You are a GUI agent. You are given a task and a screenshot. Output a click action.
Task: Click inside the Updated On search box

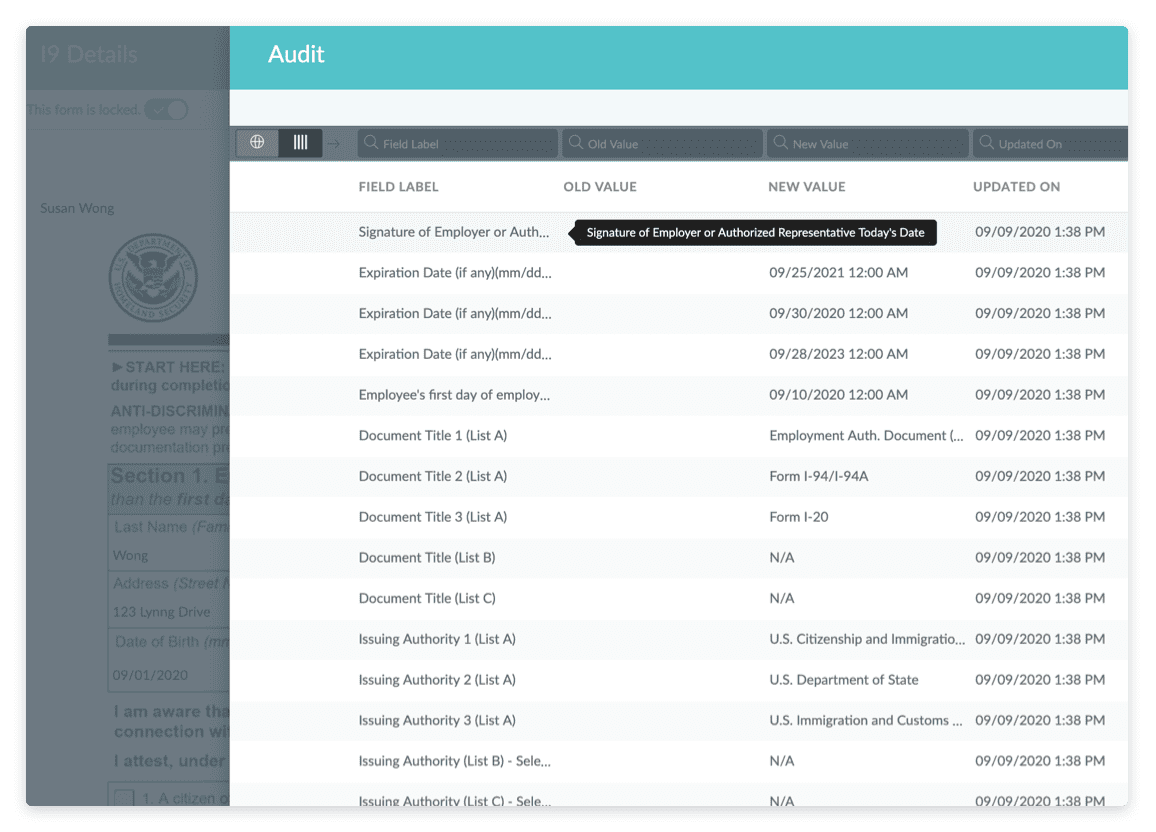point(1055,142)
